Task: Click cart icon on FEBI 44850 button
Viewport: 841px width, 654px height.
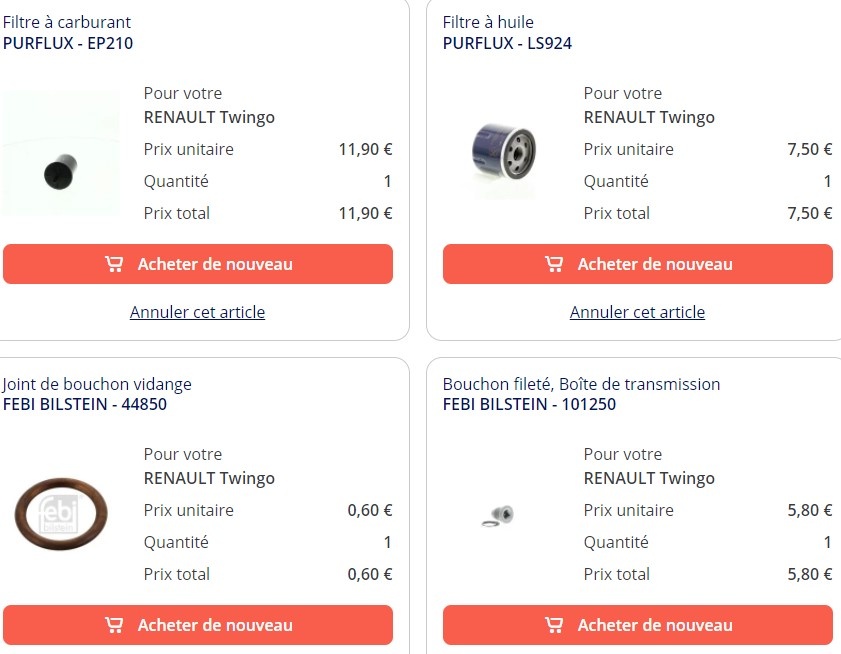Action: 114,625
